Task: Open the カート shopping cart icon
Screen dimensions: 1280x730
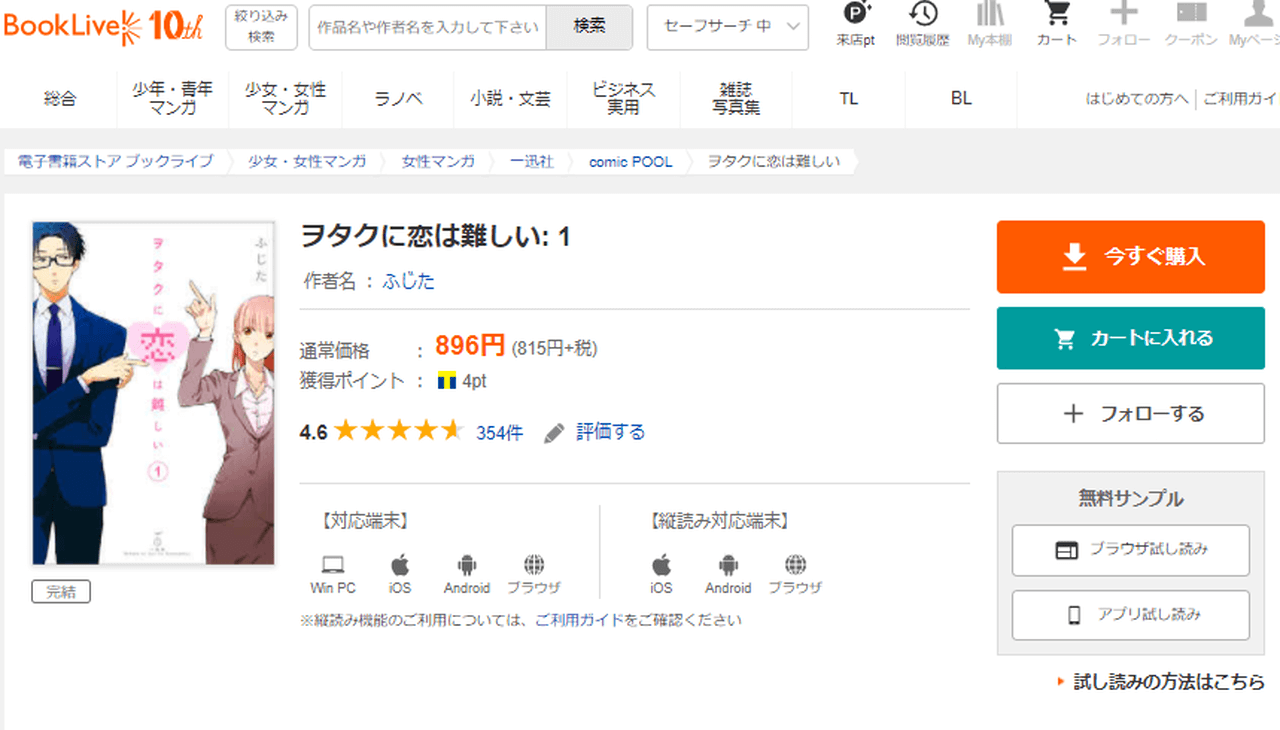Action: [1056, 15]
